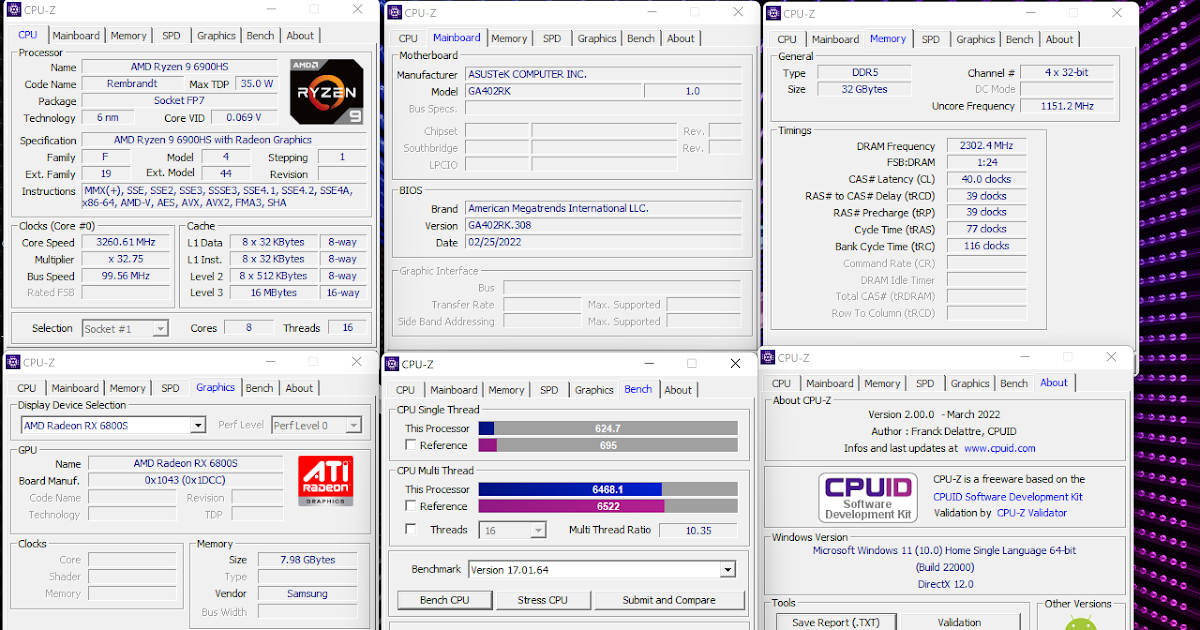Image resolution: width=1200 pixels, height=630 pixels.
Task: Switch to SPD tab in the Memory window
Action: 931,40
